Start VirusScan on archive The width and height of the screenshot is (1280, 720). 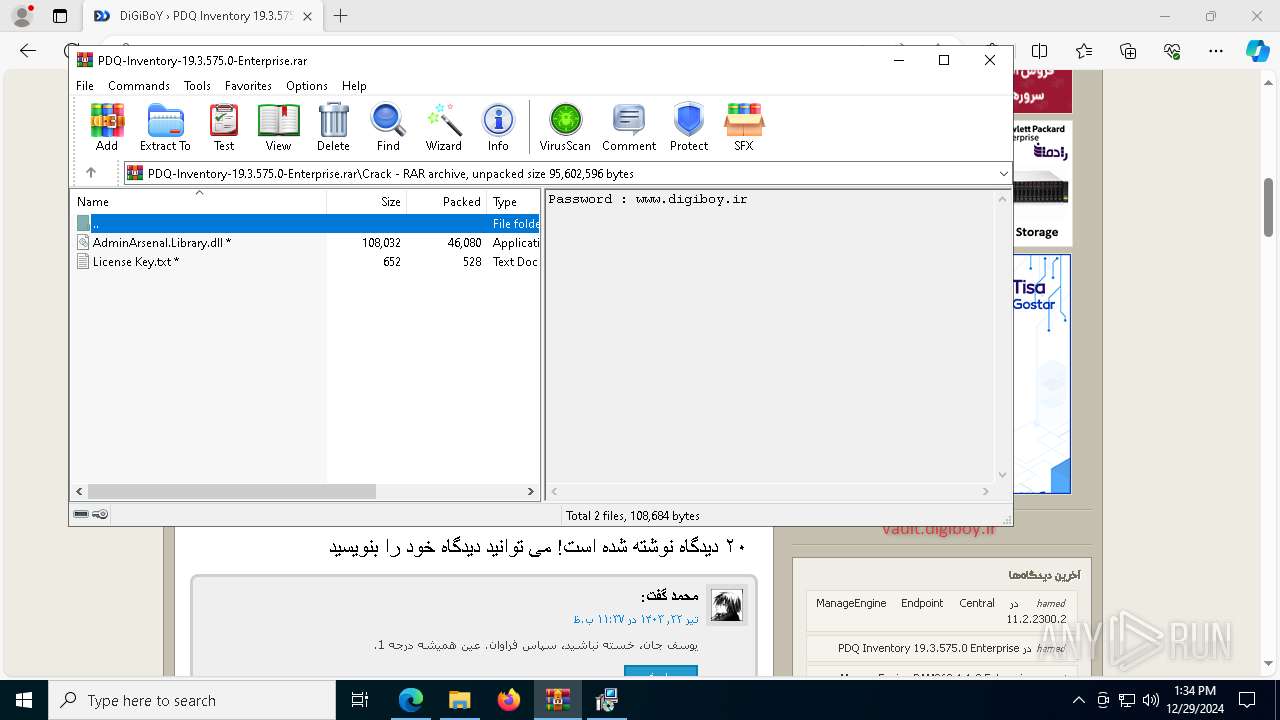click(565, 127)
